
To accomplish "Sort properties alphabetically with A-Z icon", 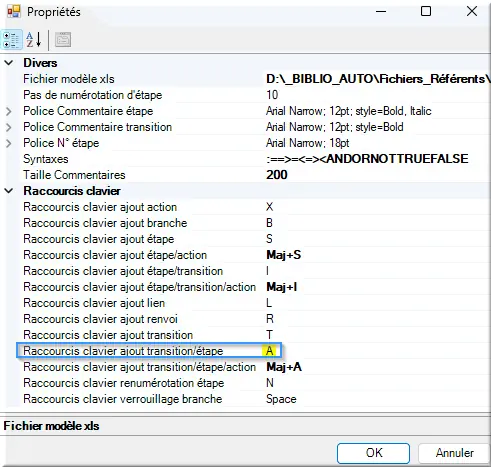I will tap(34, 40).
